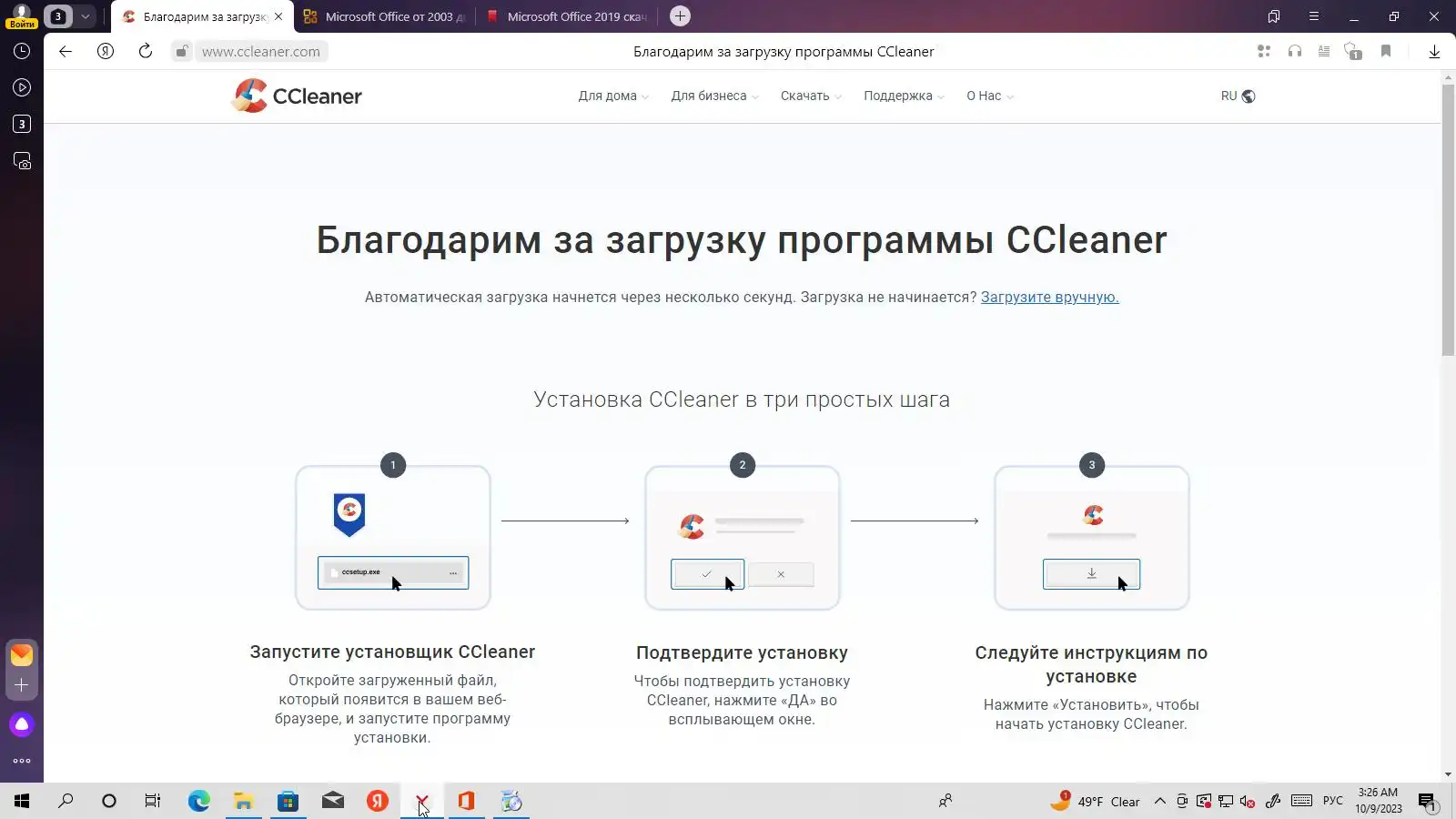Open the video play icon in sidebar
Image resolution: width=1456 pixels, height=819 pixels.
22,87
